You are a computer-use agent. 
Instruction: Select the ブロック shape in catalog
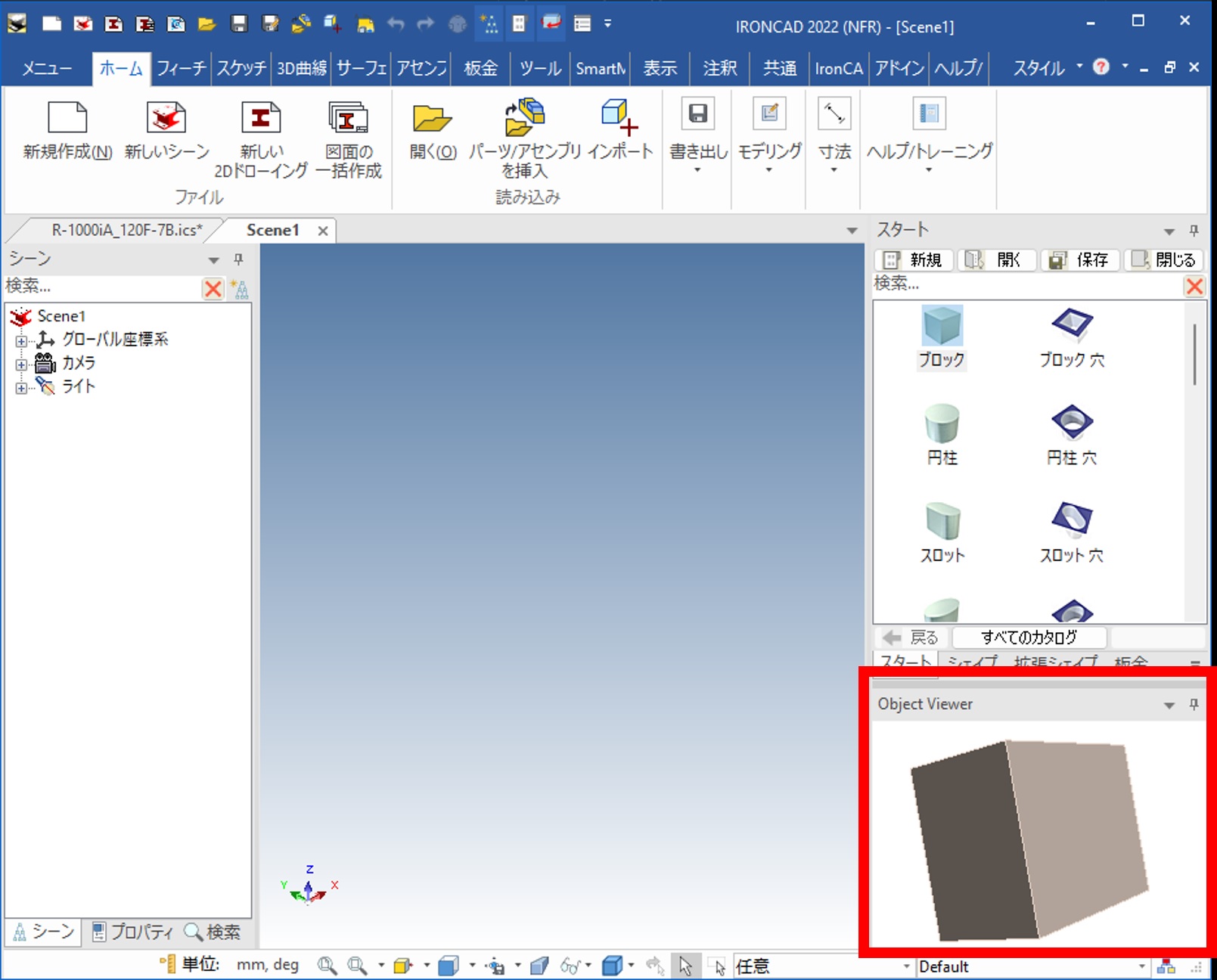coord(942,337)
